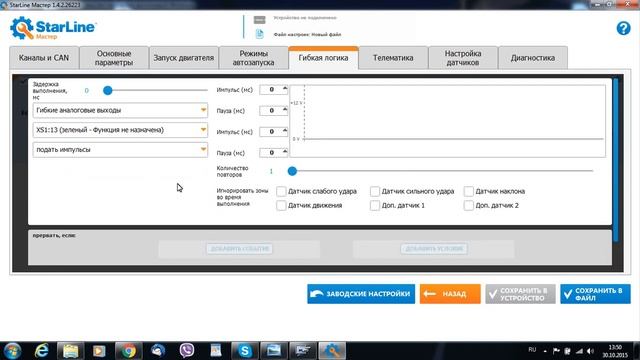Launch Internet Explorer from taskbar

[42, 351]
